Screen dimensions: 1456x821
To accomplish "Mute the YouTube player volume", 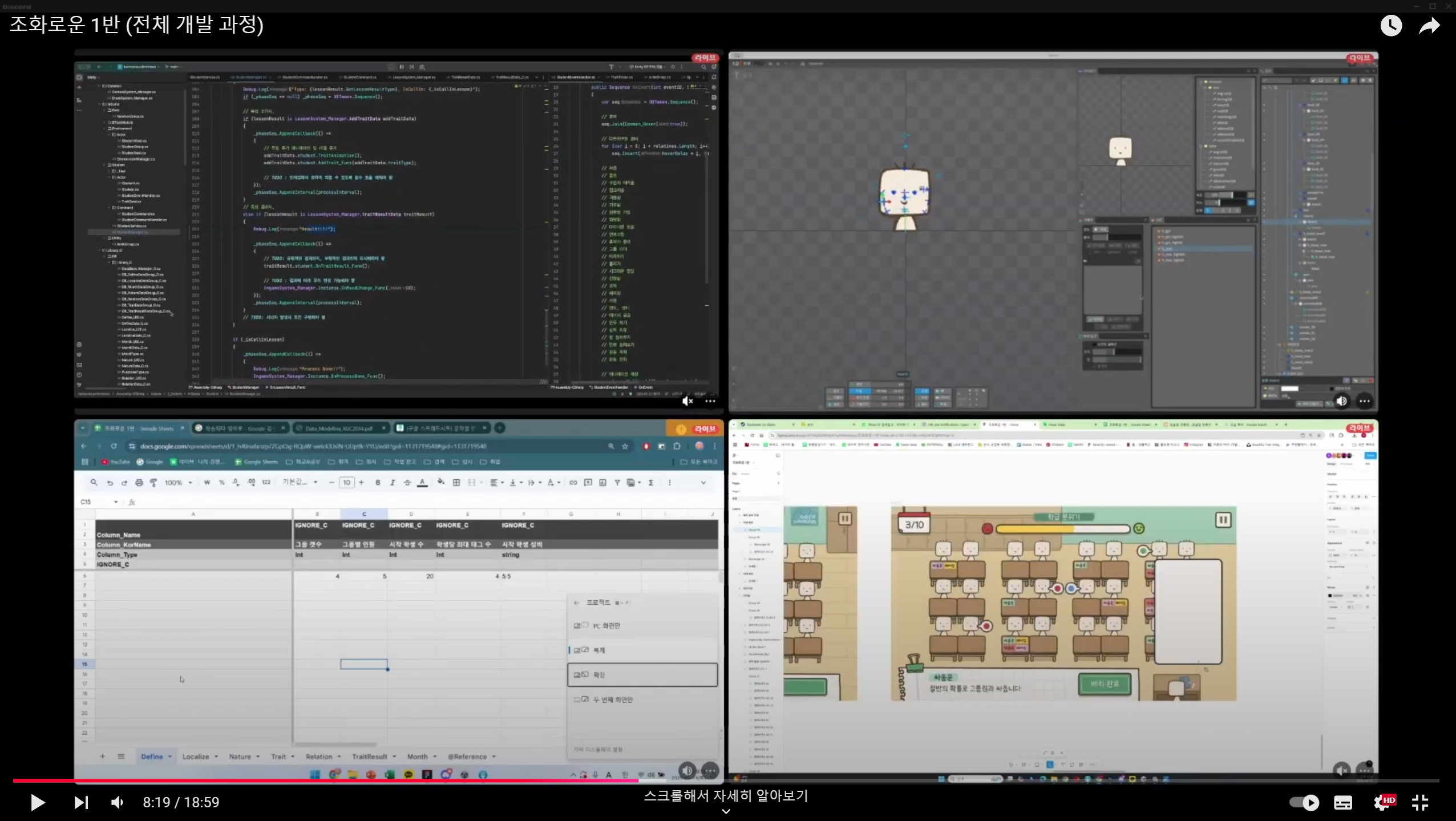I will pos(117,802).
